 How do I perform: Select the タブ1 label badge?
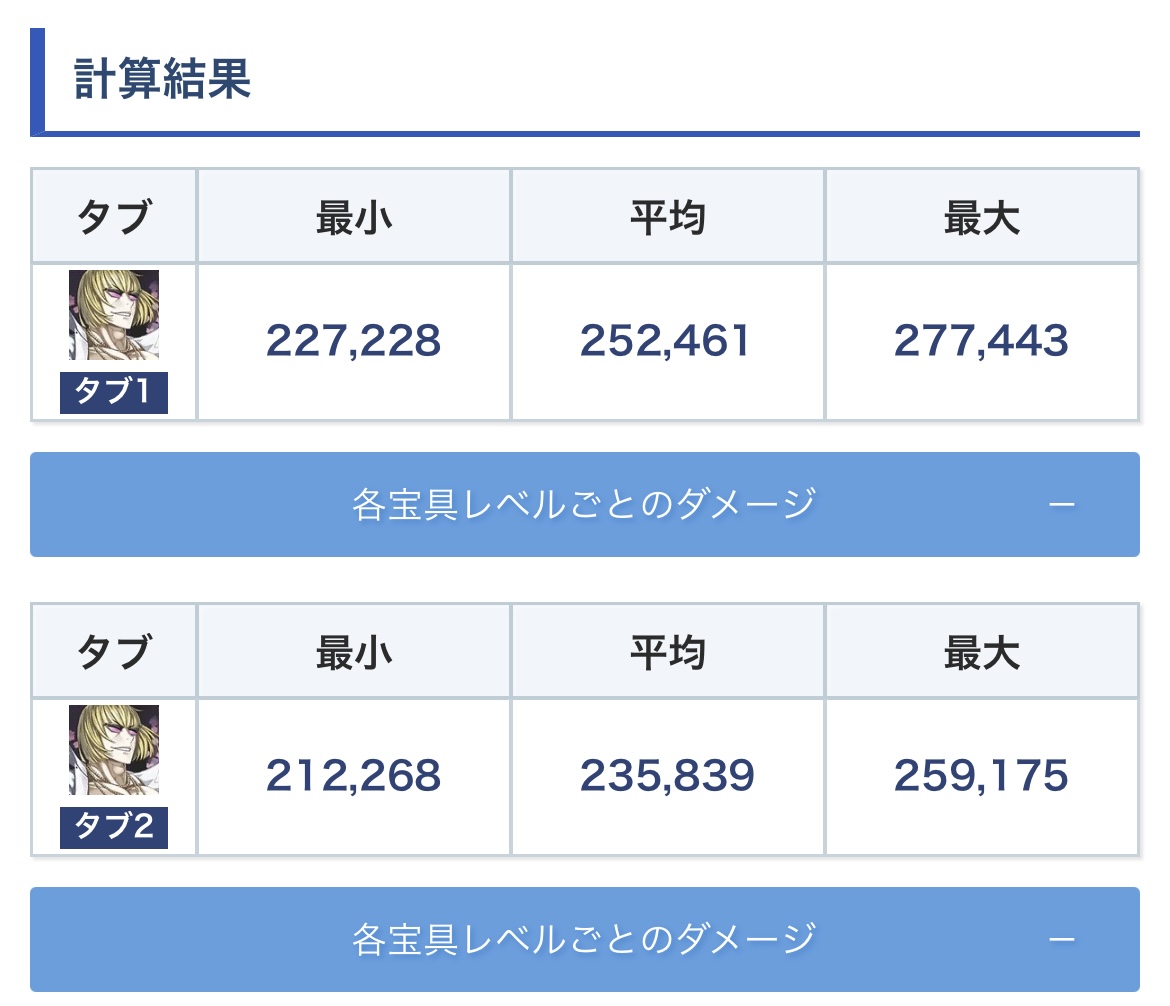coord(114,393)
